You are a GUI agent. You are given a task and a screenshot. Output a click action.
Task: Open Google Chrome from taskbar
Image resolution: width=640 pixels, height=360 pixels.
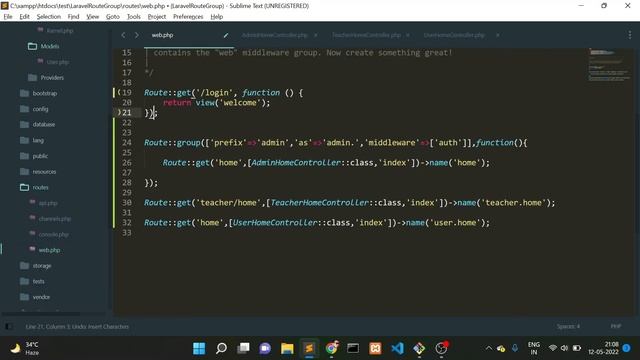click(x=331, y=348)
